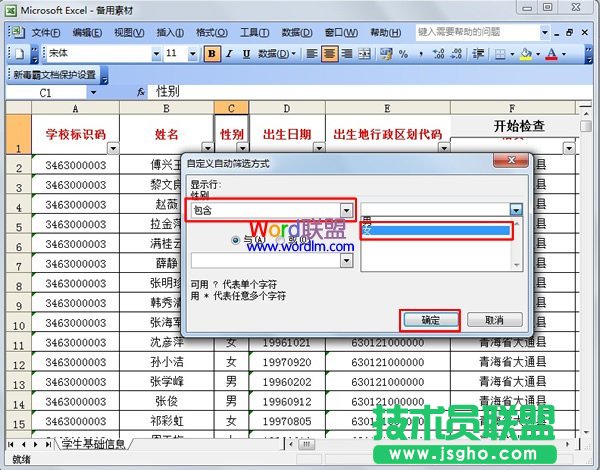
Task: Select the 与(A) radio option
Action: click(x=236, y=240)
